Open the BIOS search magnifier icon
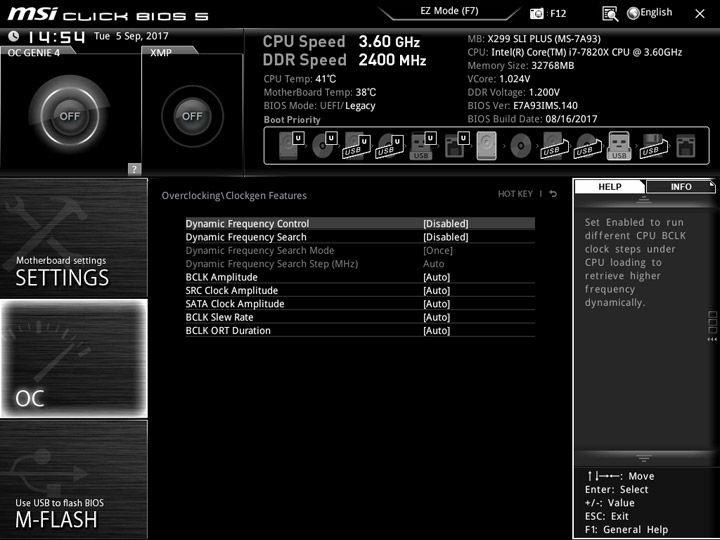 [610, 14]
